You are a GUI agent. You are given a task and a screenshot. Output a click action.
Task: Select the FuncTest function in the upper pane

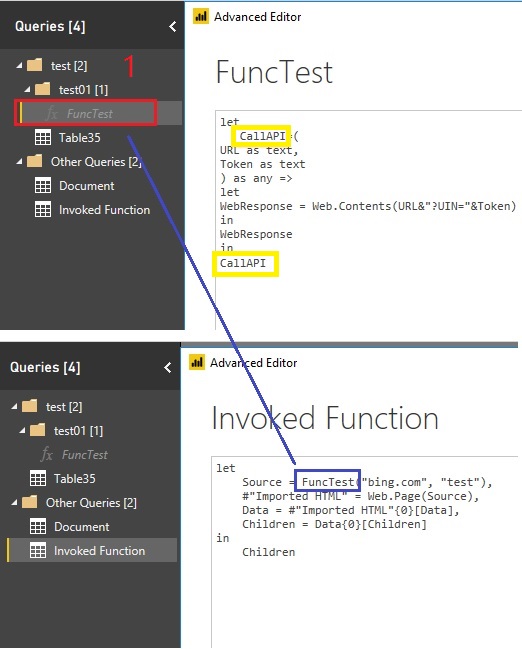(99, 113)
